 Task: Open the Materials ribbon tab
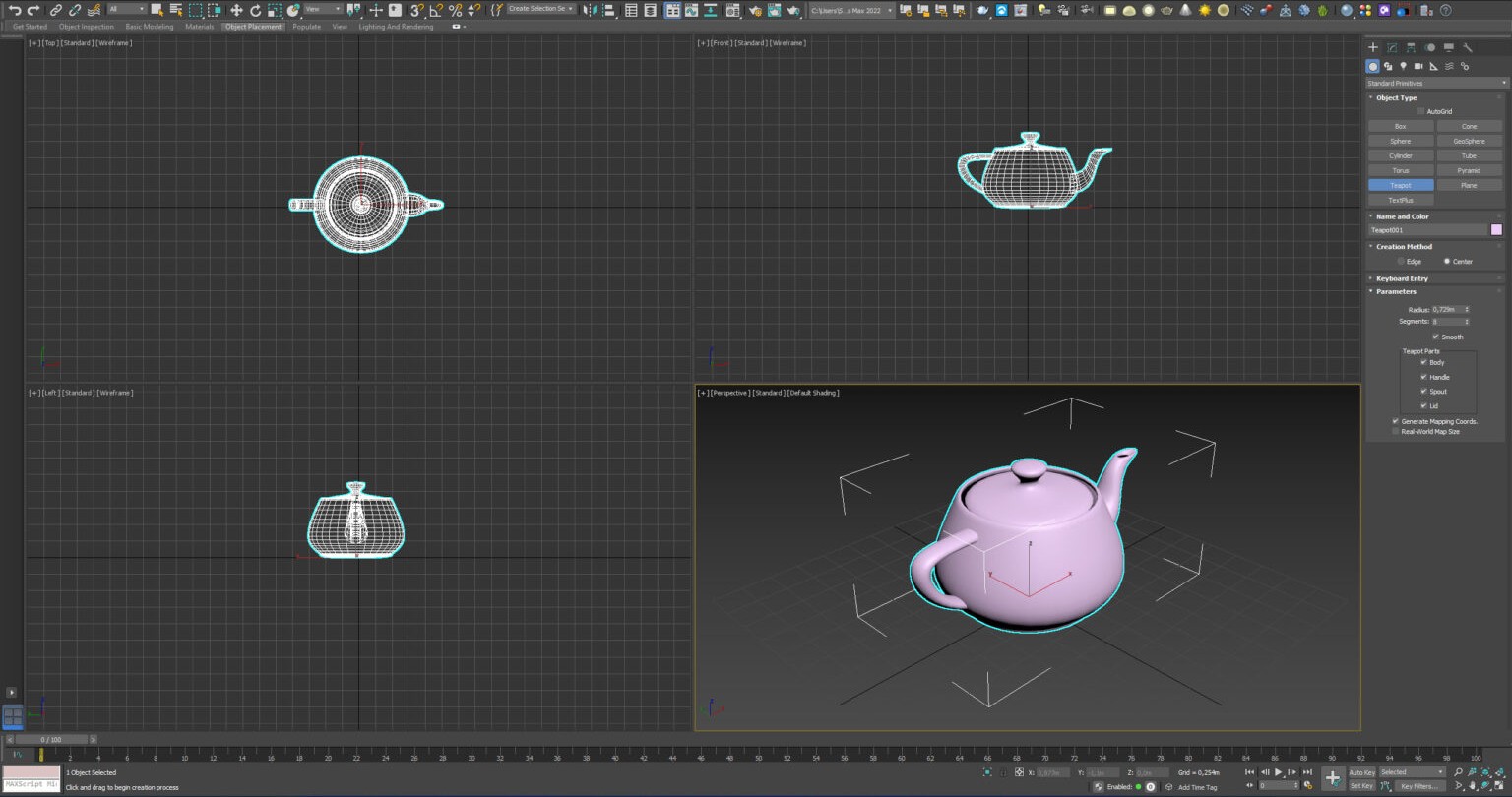(200, 27)
